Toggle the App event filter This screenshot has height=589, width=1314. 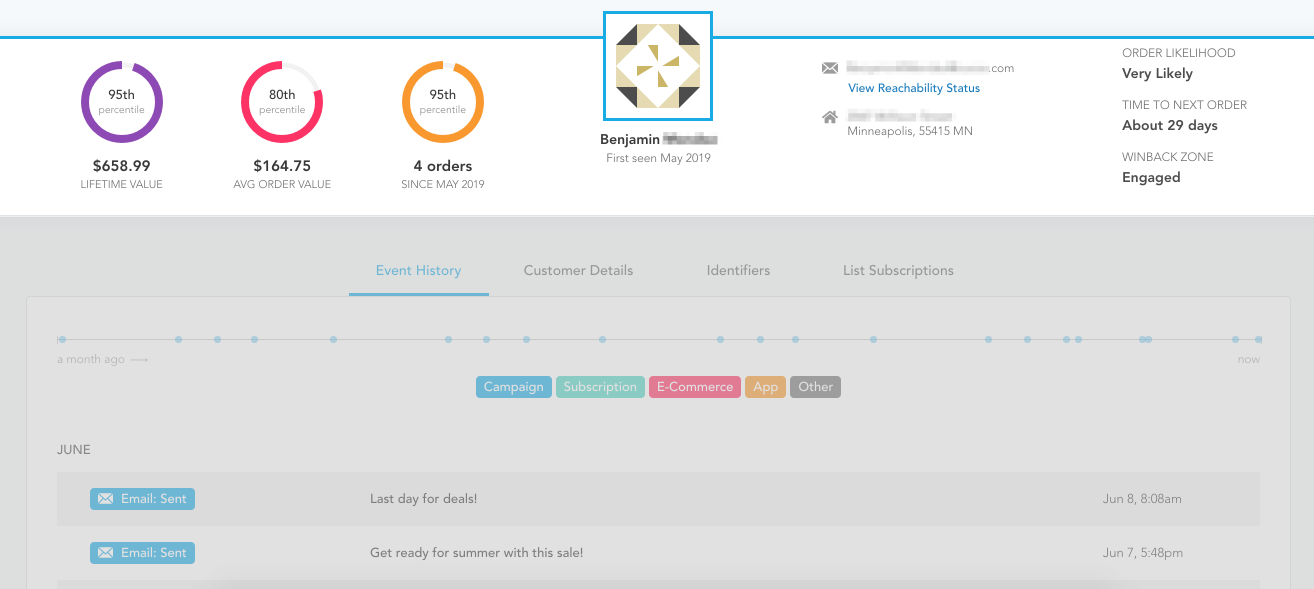point(766,387)
